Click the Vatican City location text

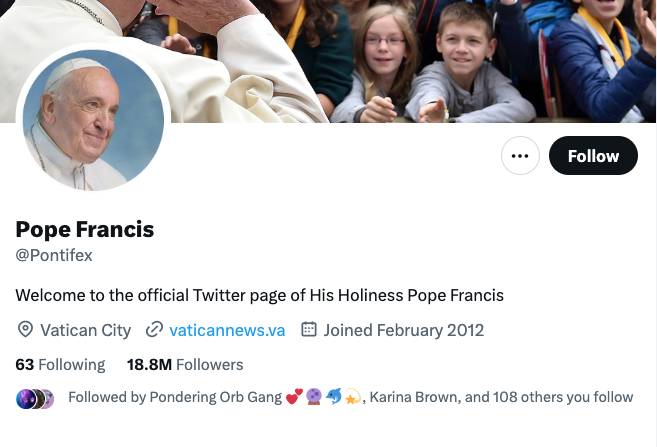(85, 330)
